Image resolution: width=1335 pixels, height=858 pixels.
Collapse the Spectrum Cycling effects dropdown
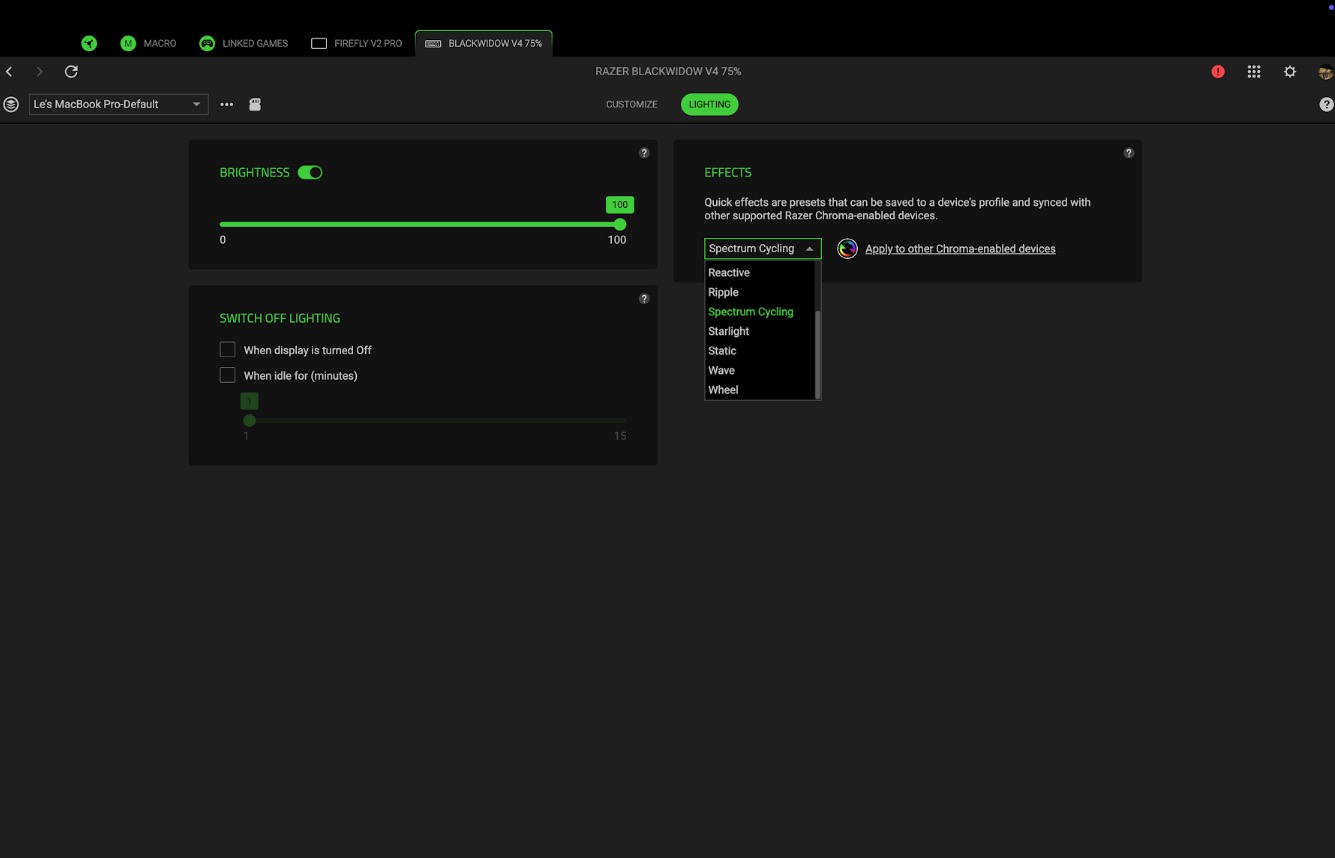(x=763, y=249)
